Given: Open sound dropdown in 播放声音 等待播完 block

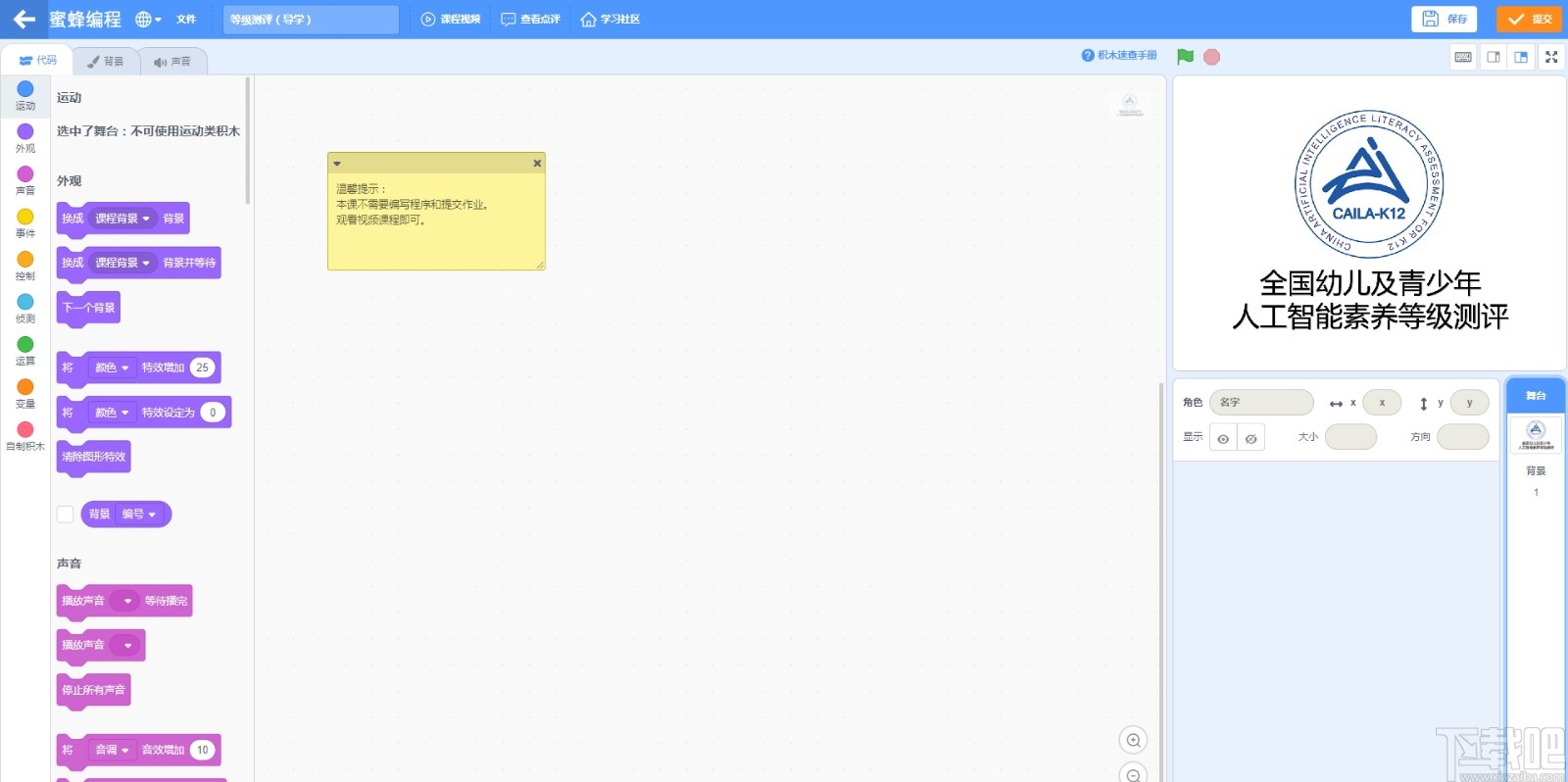Looking at the screenshot, I should 124,601.
